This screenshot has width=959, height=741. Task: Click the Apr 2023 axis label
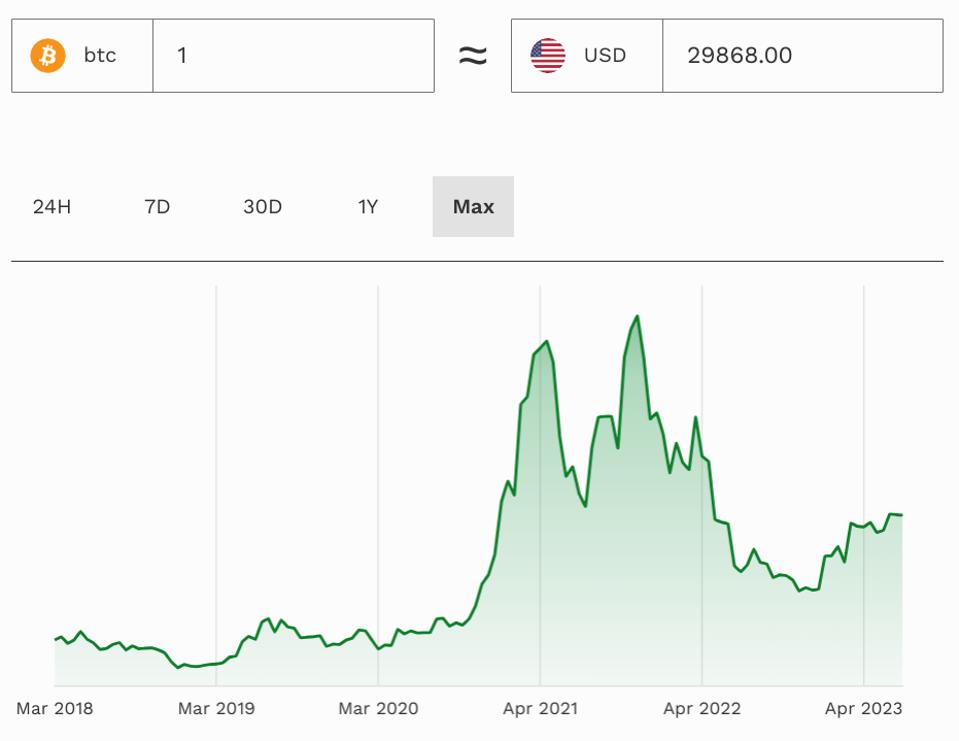point(863,709)
